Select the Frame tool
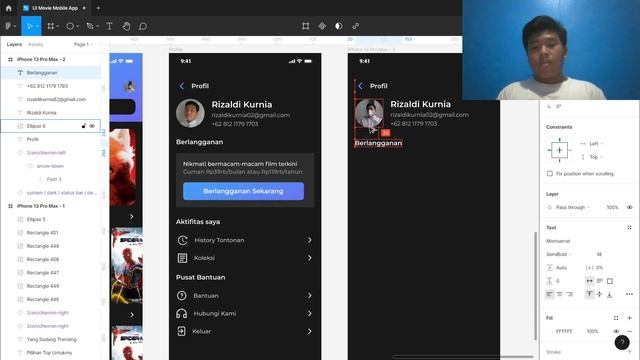 click(51, 26)
